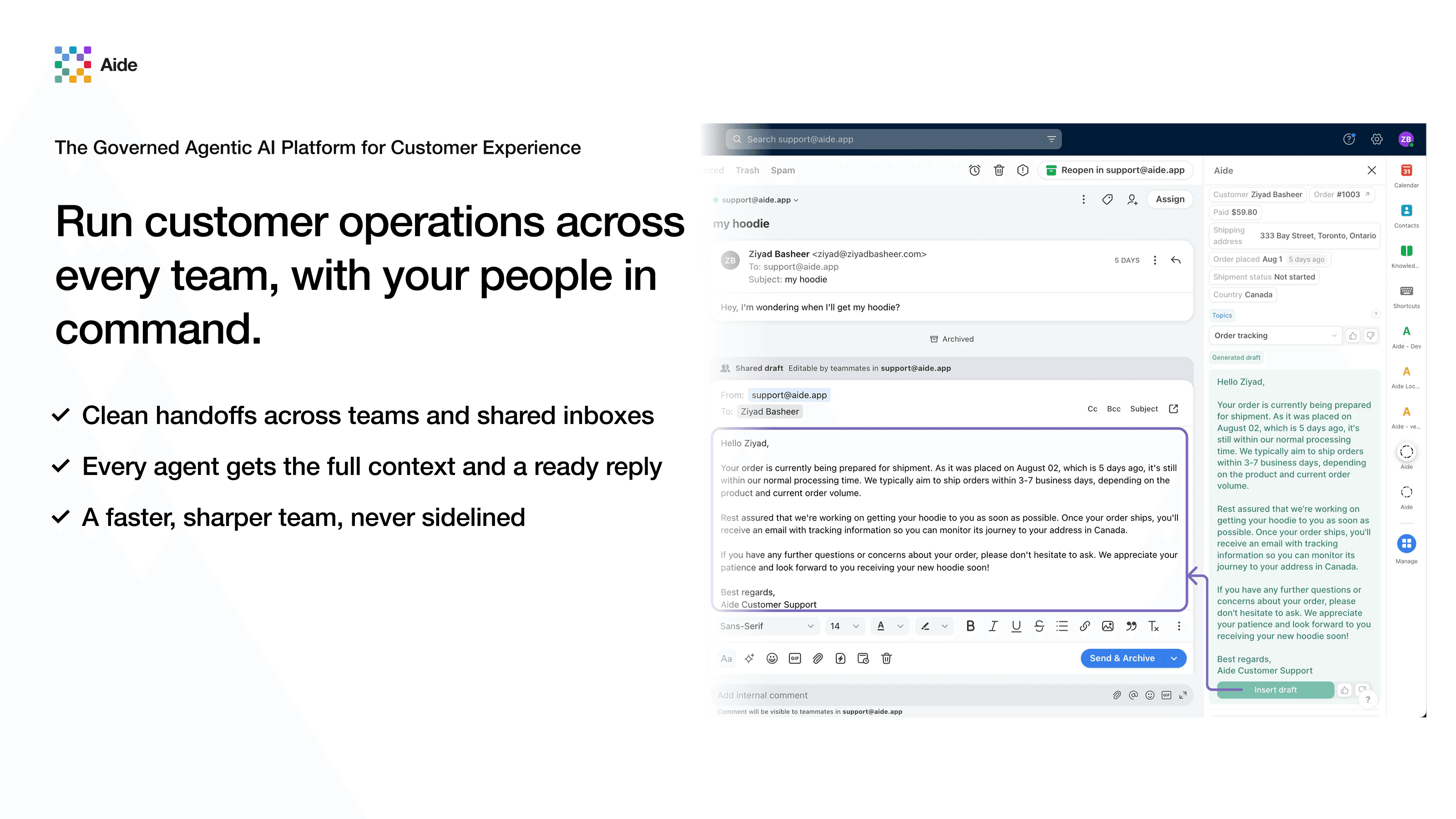Focus the Search support@aide.app field

click(x=893, y=139)
